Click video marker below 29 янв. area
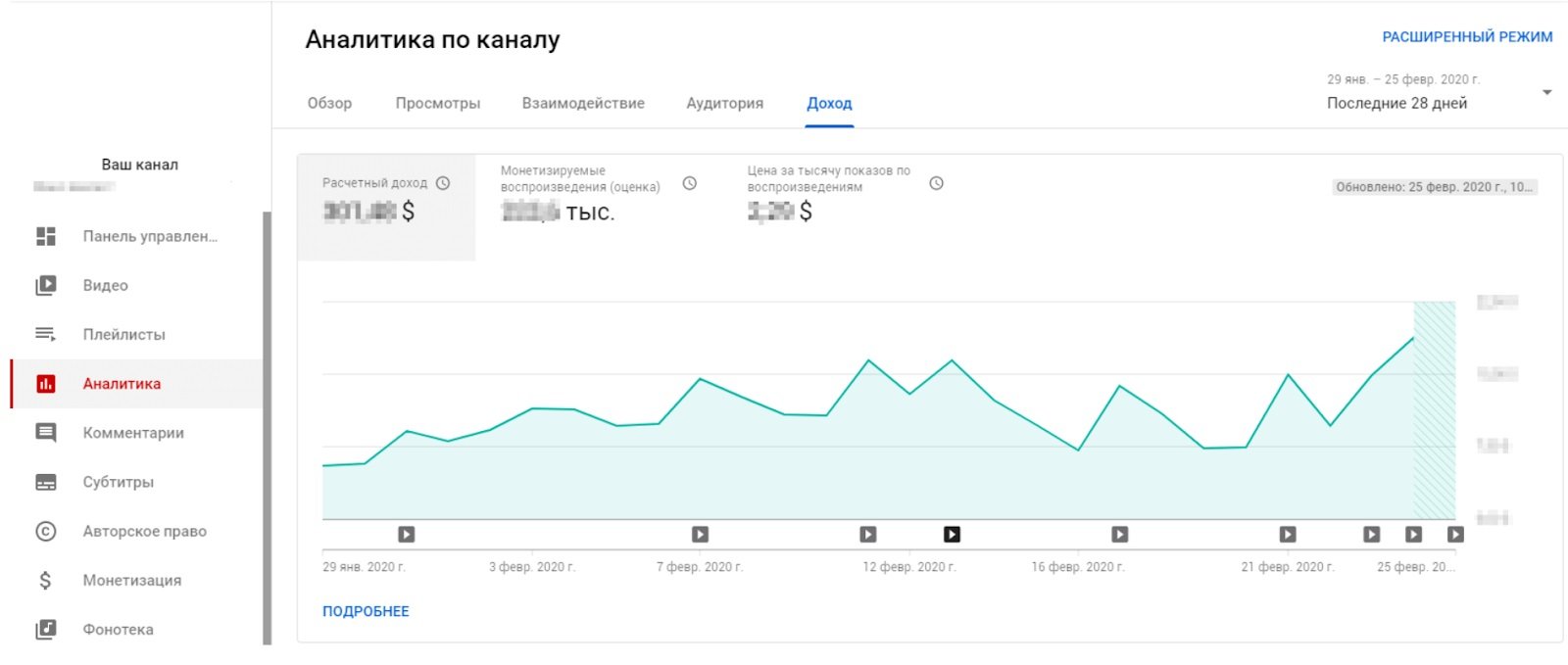The image size is (1568, 665). click(407, 534)
